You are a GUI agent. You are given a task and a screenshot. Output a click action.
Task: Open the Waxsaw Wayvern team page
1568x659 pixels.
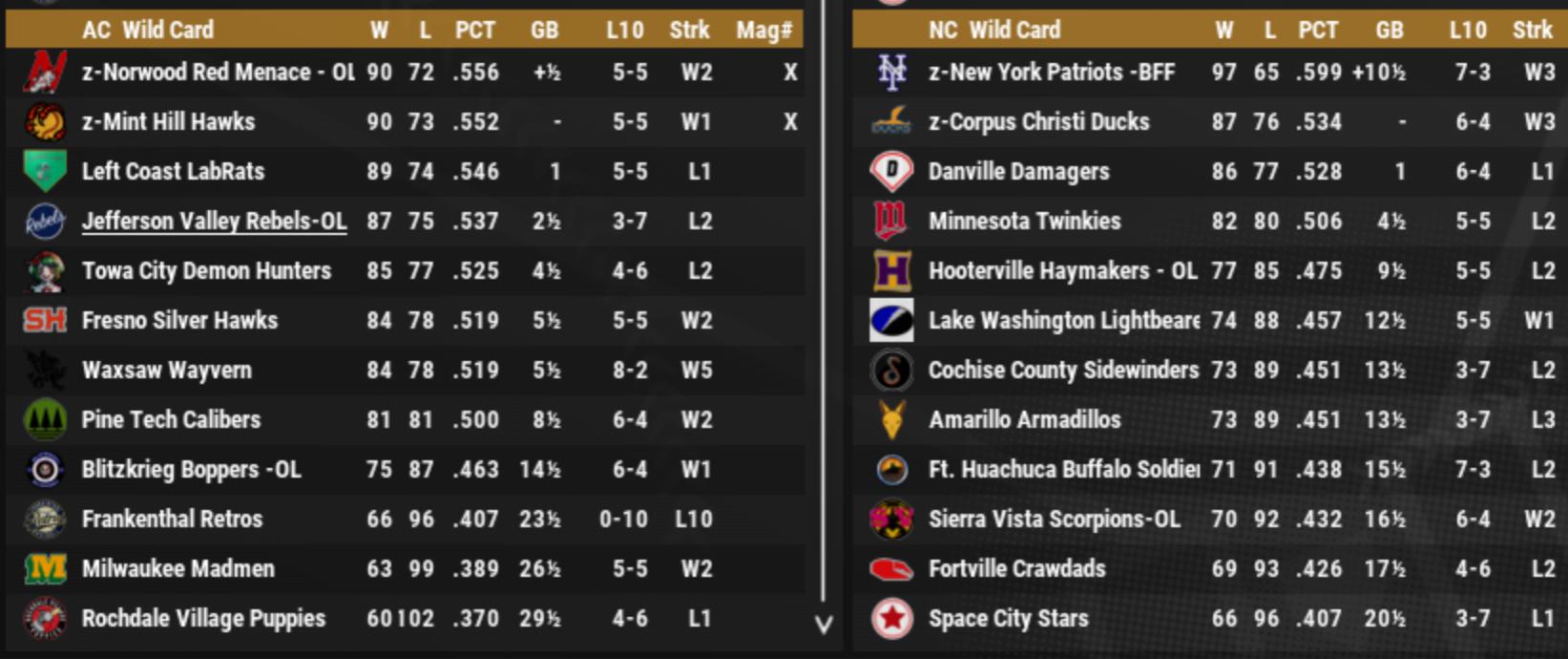pyautogui.click(x=167, y=371)
